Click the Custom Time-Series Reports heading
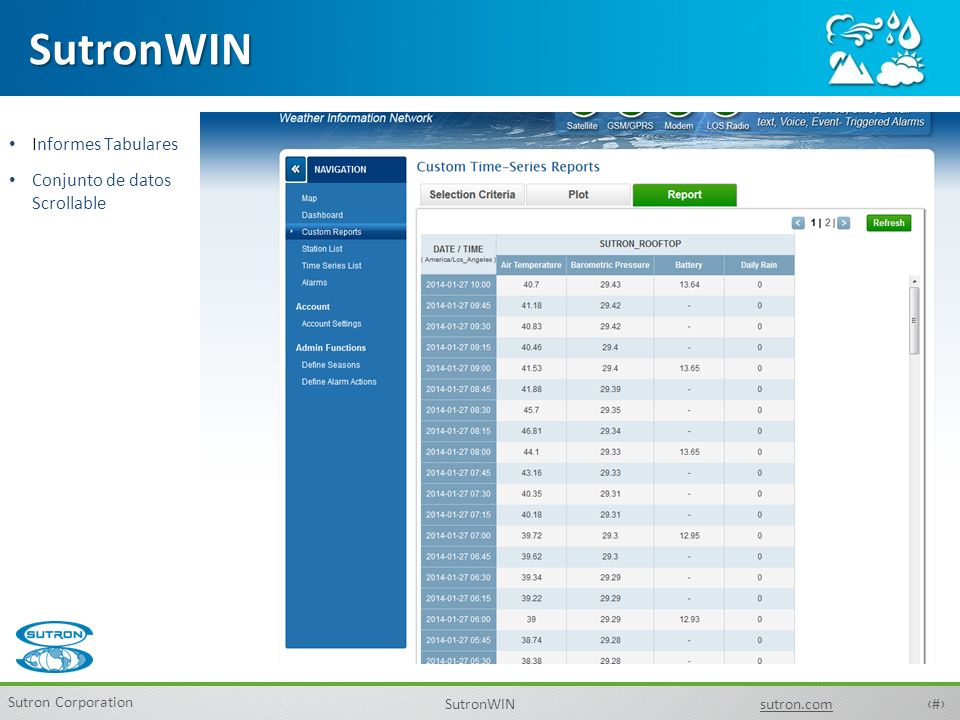This screenshot has height=720, width=960. pos(508,167)
